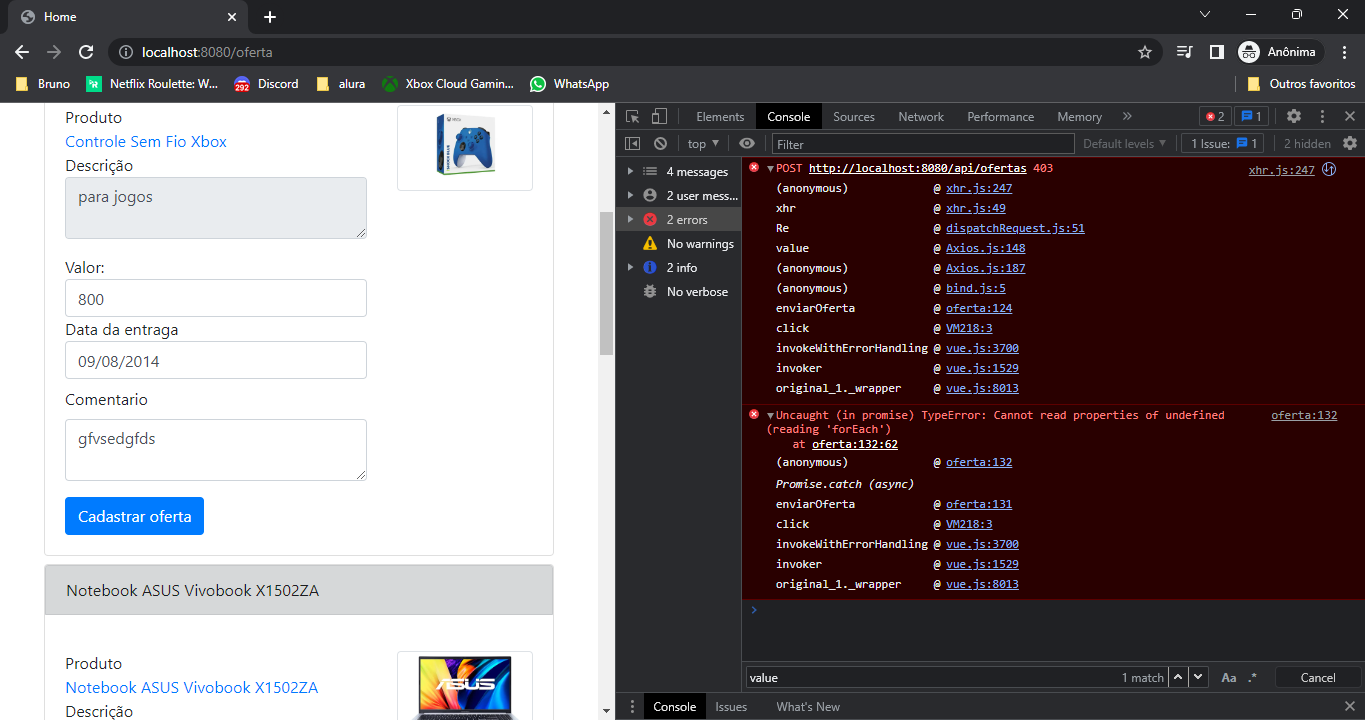The width and height of the screenshot is (1365, 720).
Task: Open Outros favoritos folder
Action: tap(1301, 84)
